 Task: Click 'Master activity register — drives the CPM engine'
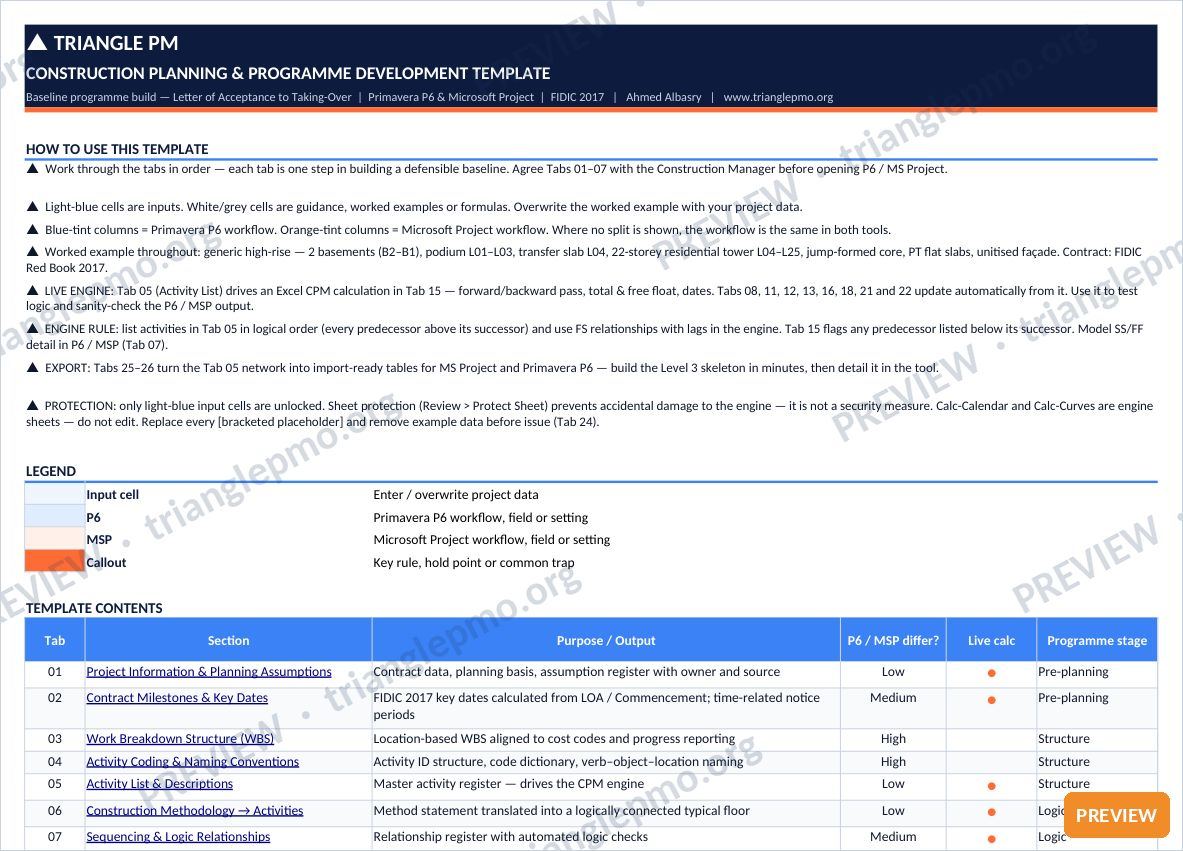coord(509,784)
